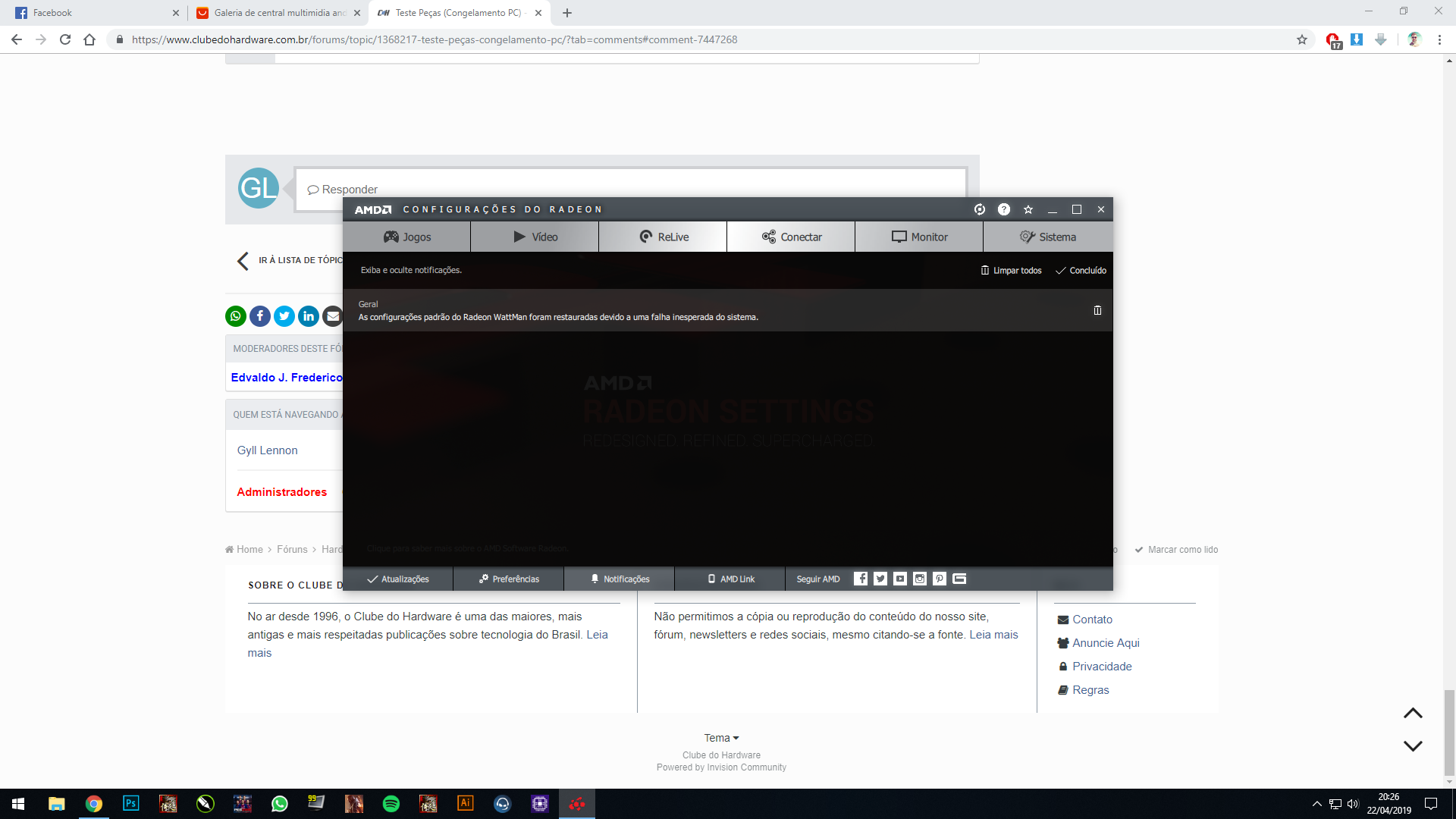The width and height of the screenshot is (1456, 819).
Task: Open Photoshop from taskbar
Action: [131, 804]
